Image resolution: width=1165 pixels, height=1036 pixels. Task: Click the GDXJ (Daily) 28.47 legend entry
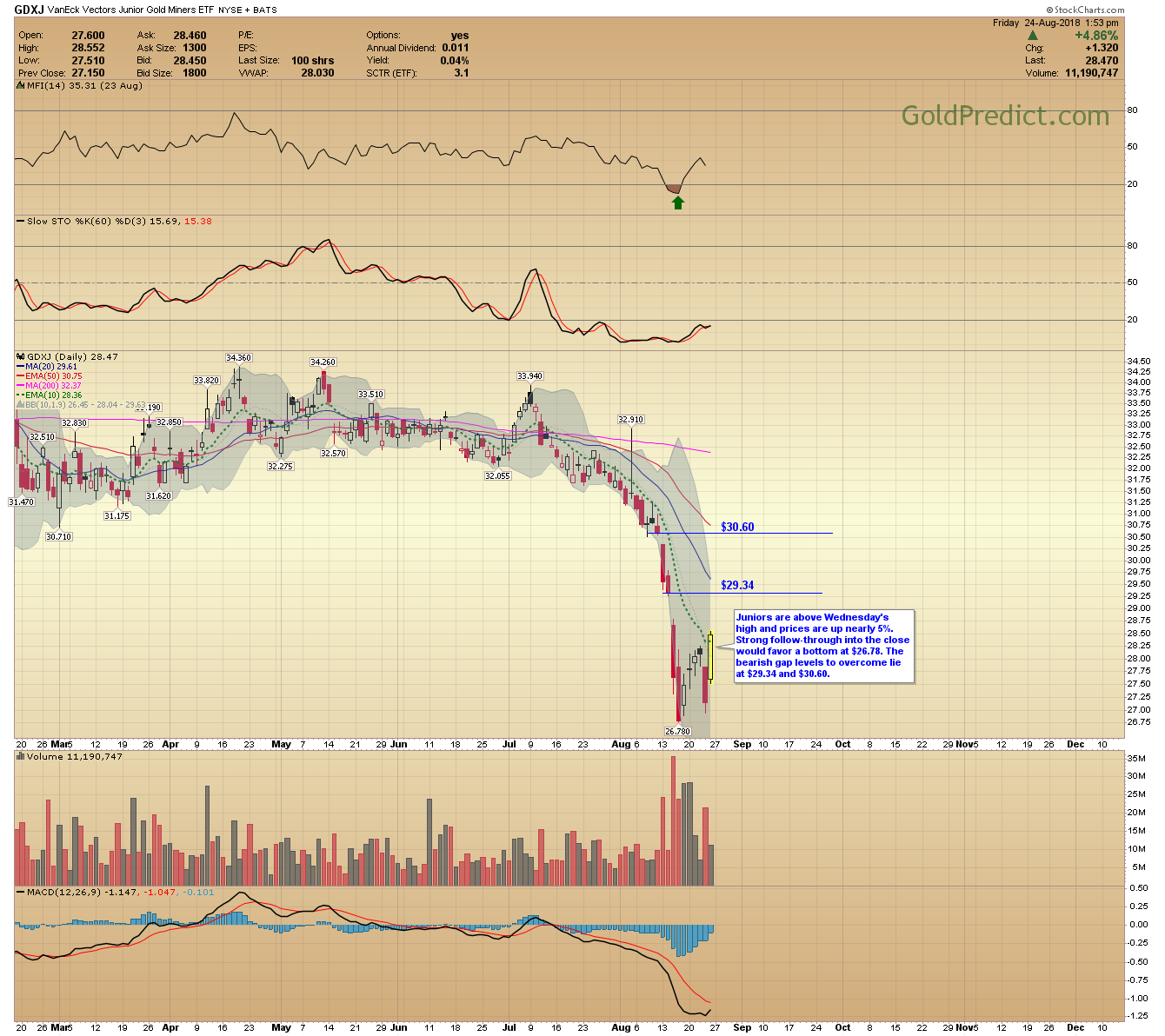[x=72, y=356]
